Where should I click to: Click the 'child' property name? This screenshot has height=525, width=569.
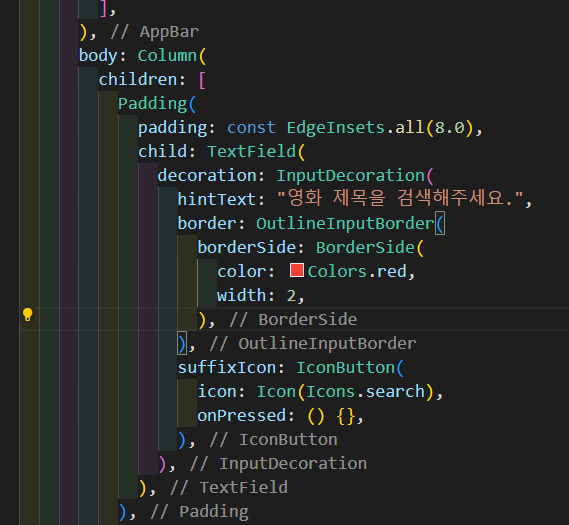click(162, 152)
